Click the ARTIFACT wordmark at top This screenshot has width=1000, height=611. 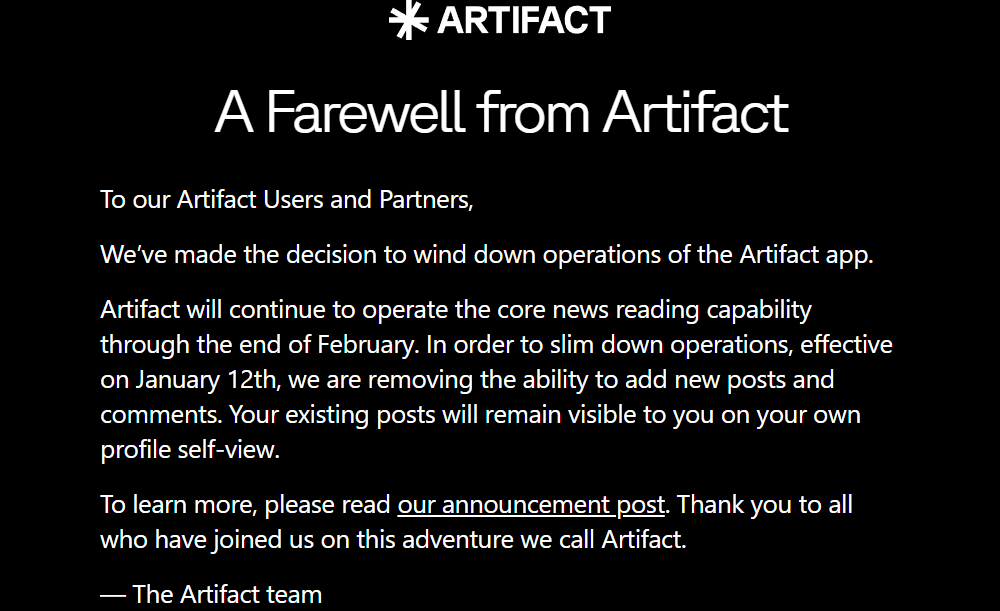(524, 20)
